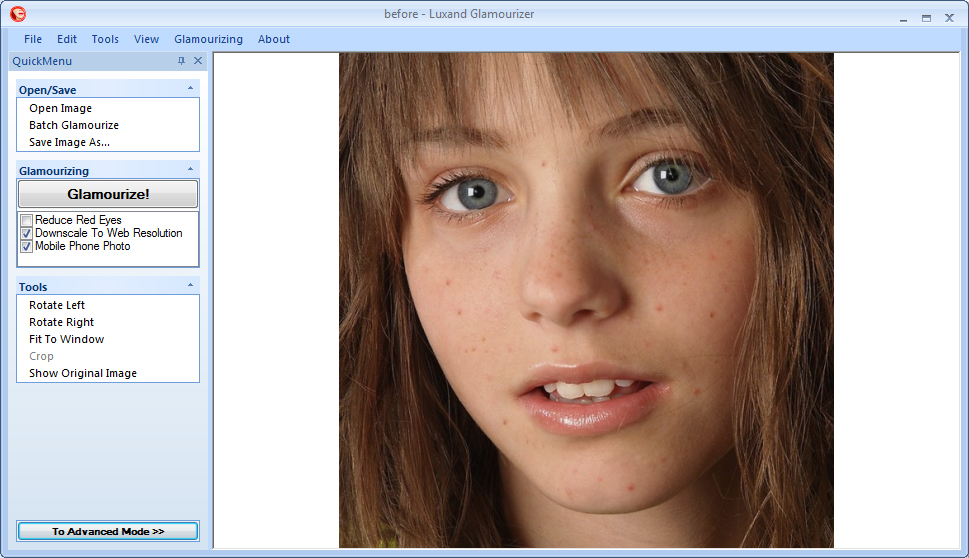Click the portrait photo in preview area
Image resolution: width=969 pixels, height=558 pixels.
(x=586, y=300)
